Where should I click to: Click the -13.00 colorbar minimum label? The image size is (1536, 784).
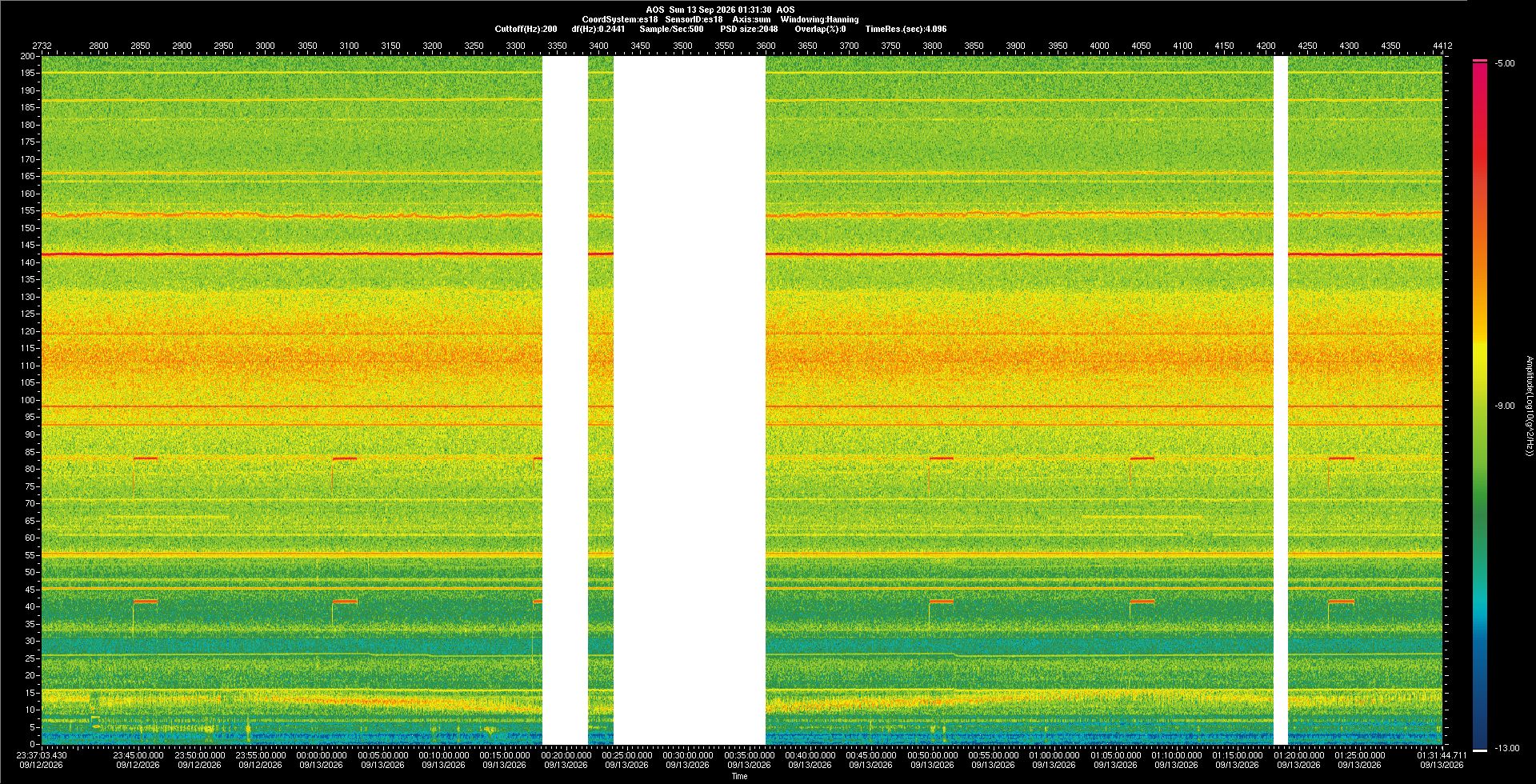[x=1507, y=748]
